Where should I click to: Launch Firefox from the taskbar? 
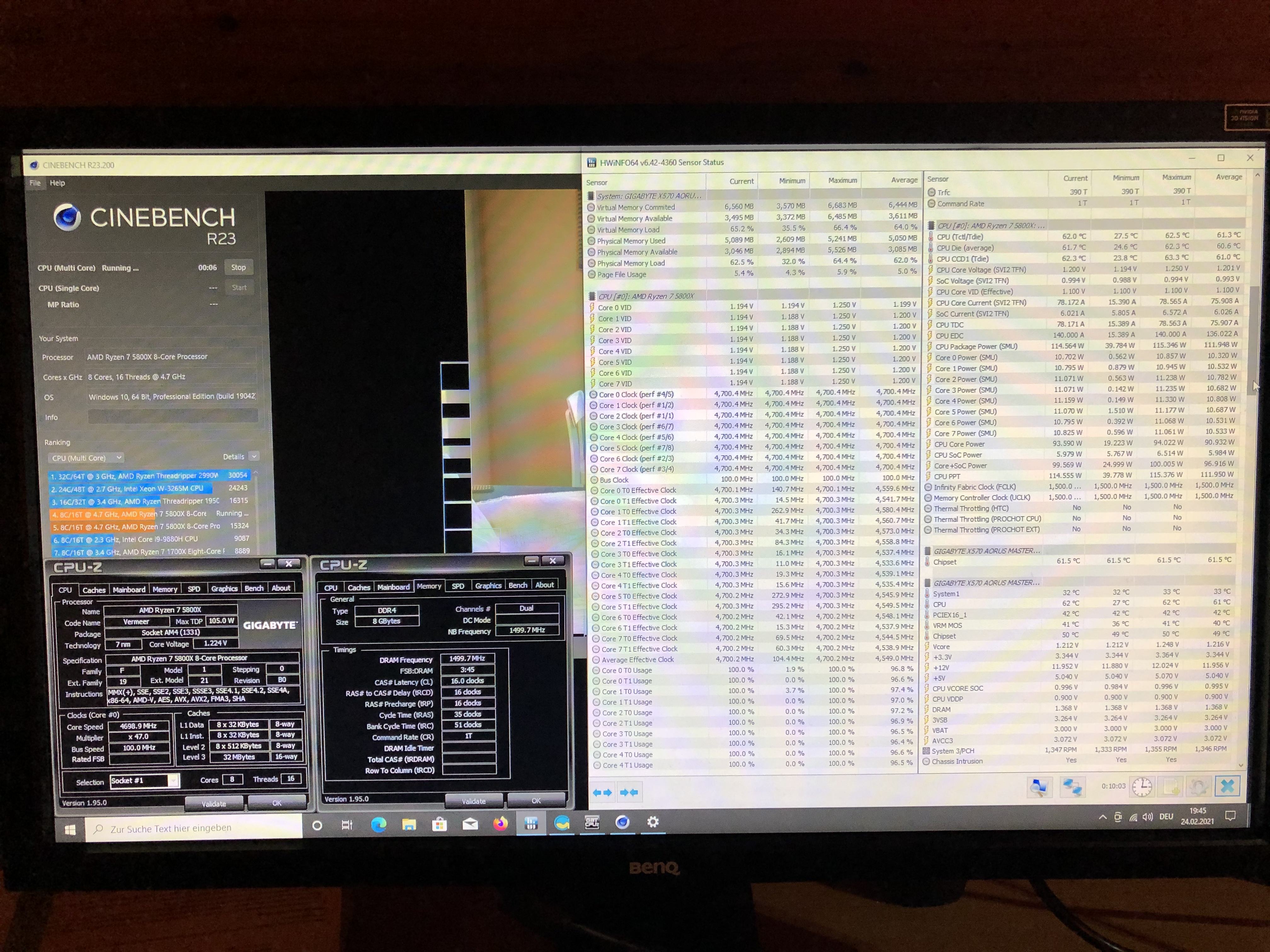tap(501, 824)
